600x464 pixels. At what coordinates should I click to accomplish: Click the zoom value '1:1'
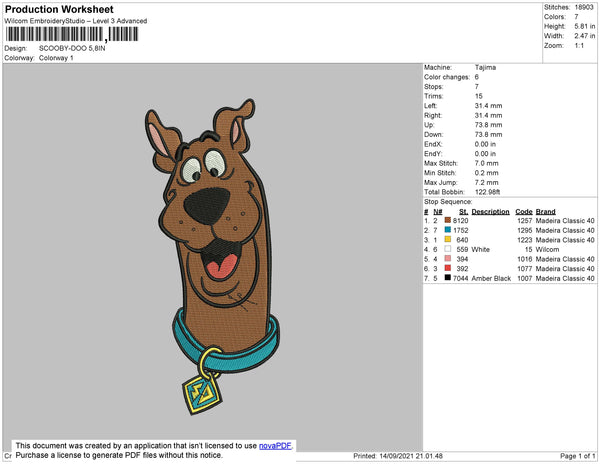(579, 46)
